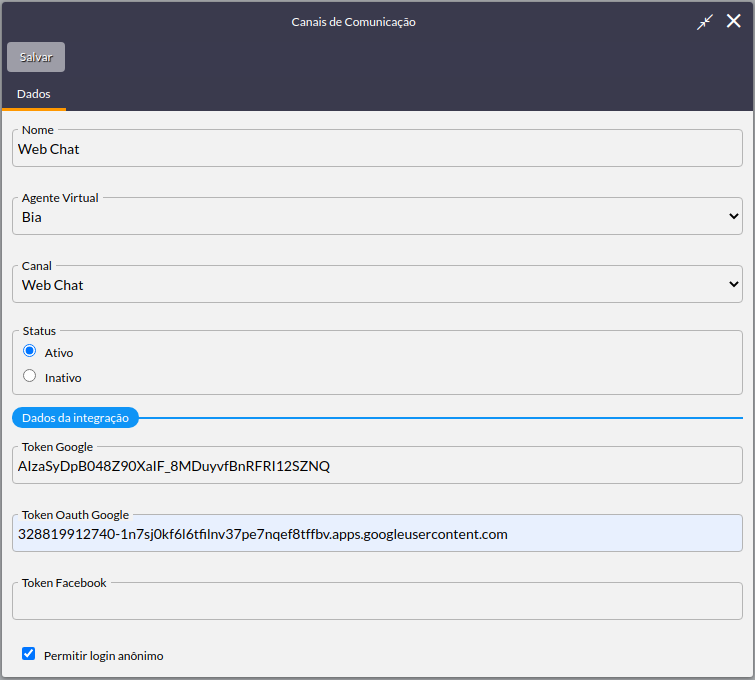Open the Canal dropdown showing Web Chat
The height and width of the screenshot is (680, 755).
tap(377, 284)
